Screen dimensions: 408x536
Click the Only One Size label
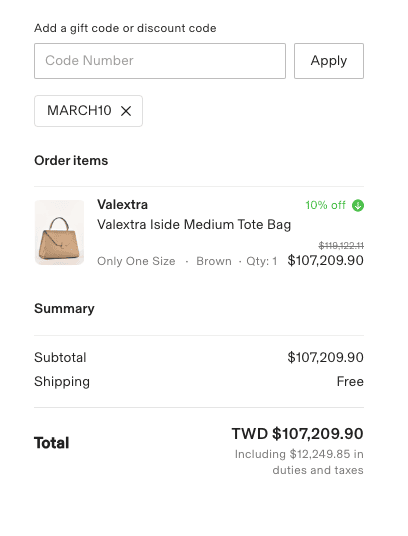coord(136,261)
